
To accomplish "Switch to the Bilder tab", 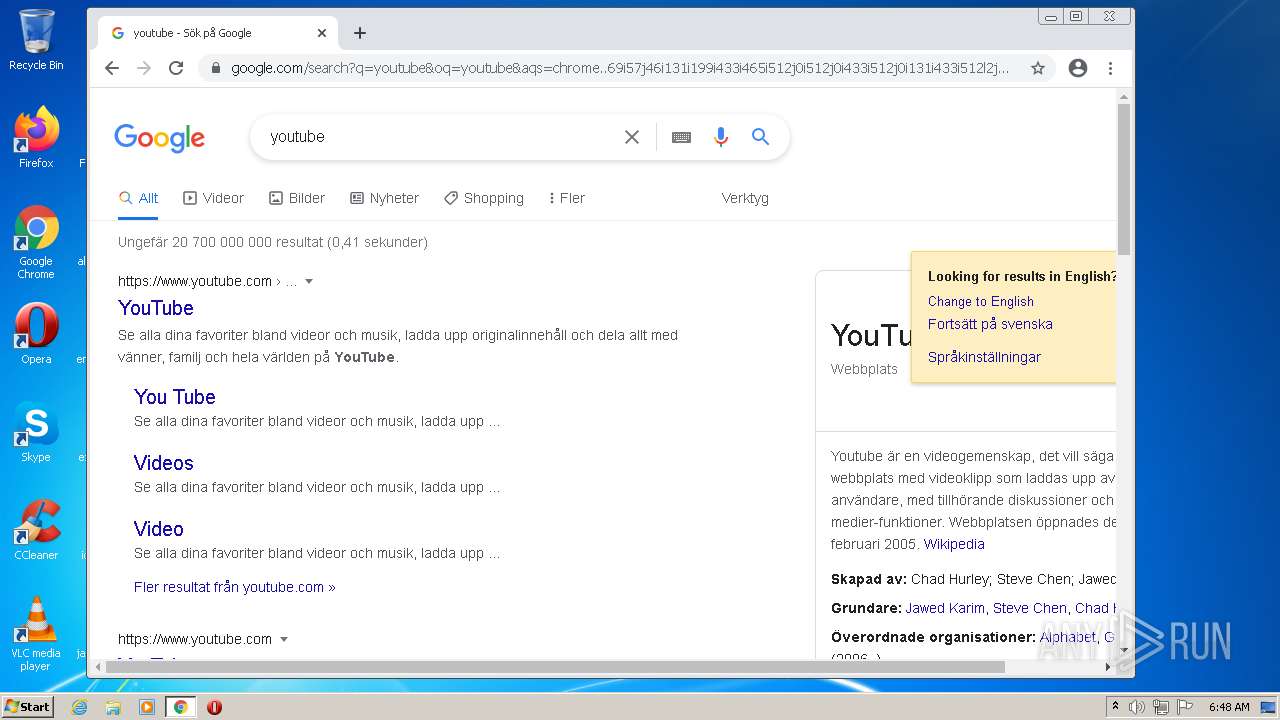I will (x=297, y=198).
